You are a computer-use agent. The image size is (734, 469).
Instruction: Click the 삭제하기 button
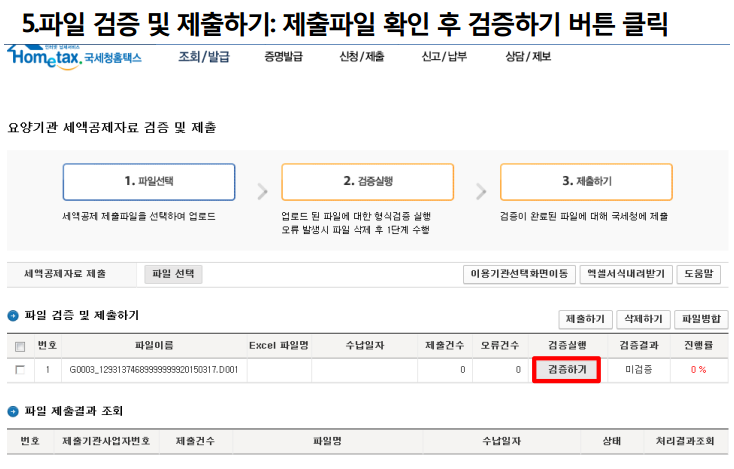(x=643, y=319)
